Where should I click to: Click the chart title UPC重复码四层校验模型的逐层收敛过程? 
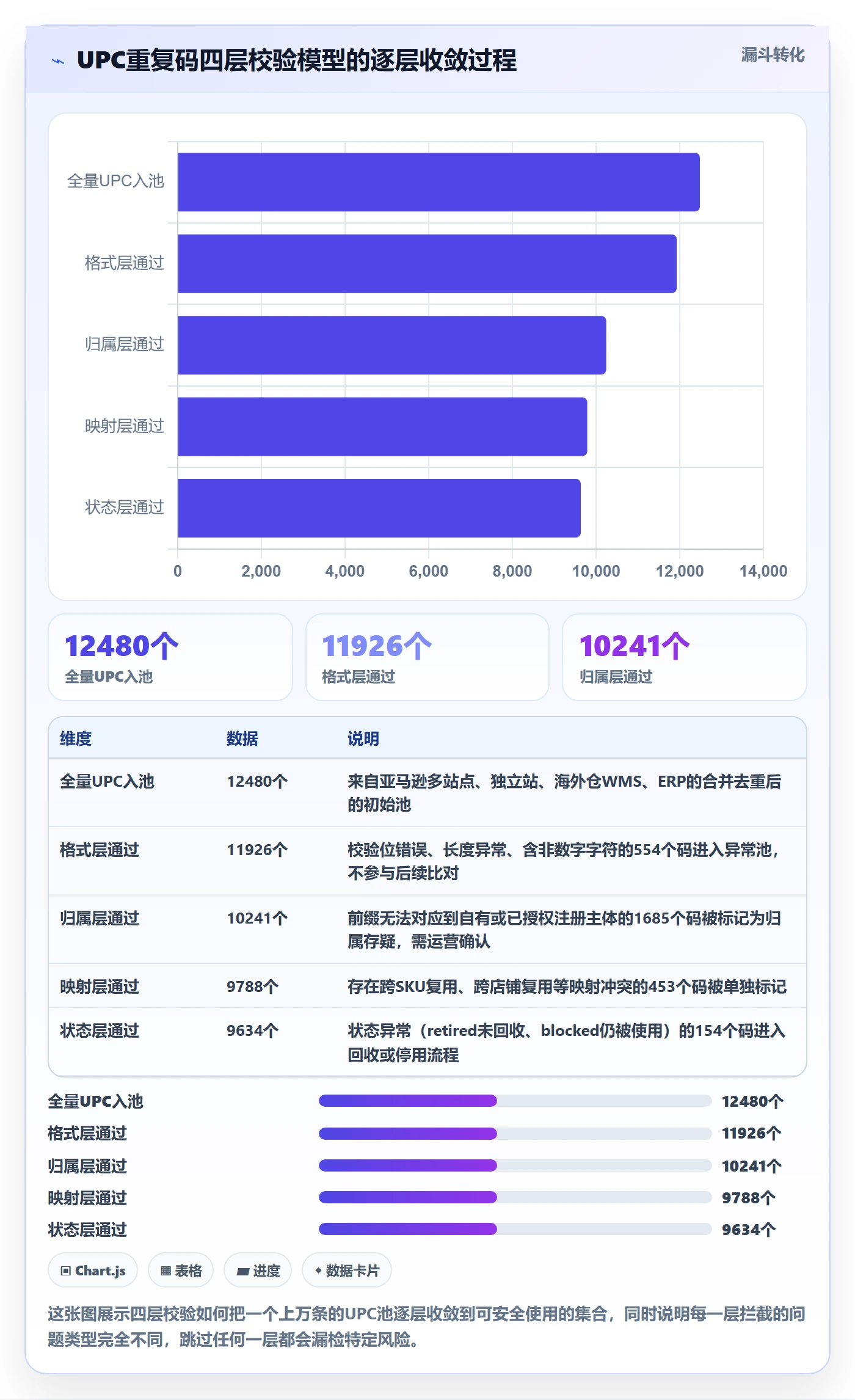[297, 60]
